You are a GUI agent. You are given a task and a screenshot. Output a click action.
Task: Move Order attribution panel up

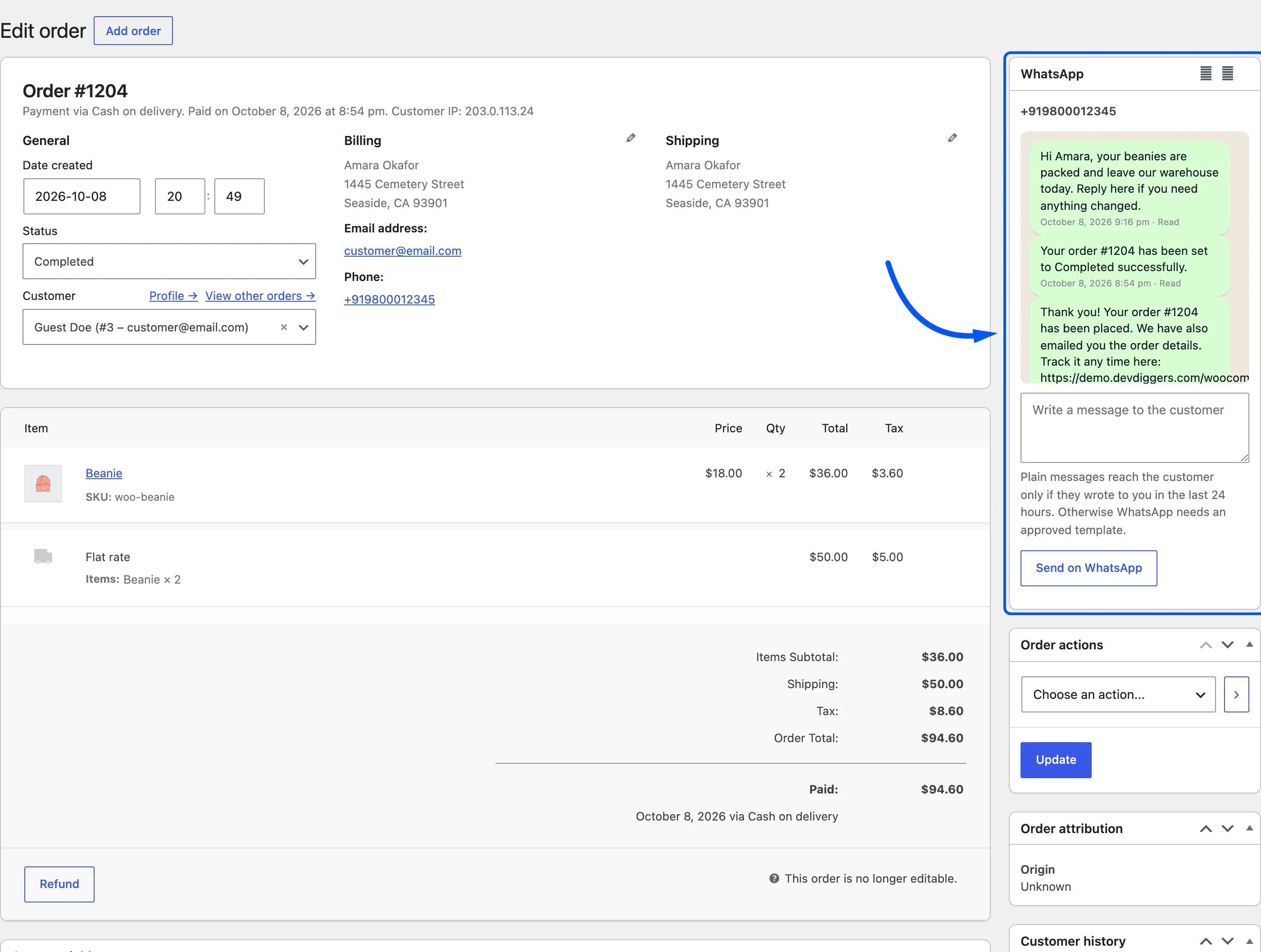pyautogui.click(x=1206, y=828)
